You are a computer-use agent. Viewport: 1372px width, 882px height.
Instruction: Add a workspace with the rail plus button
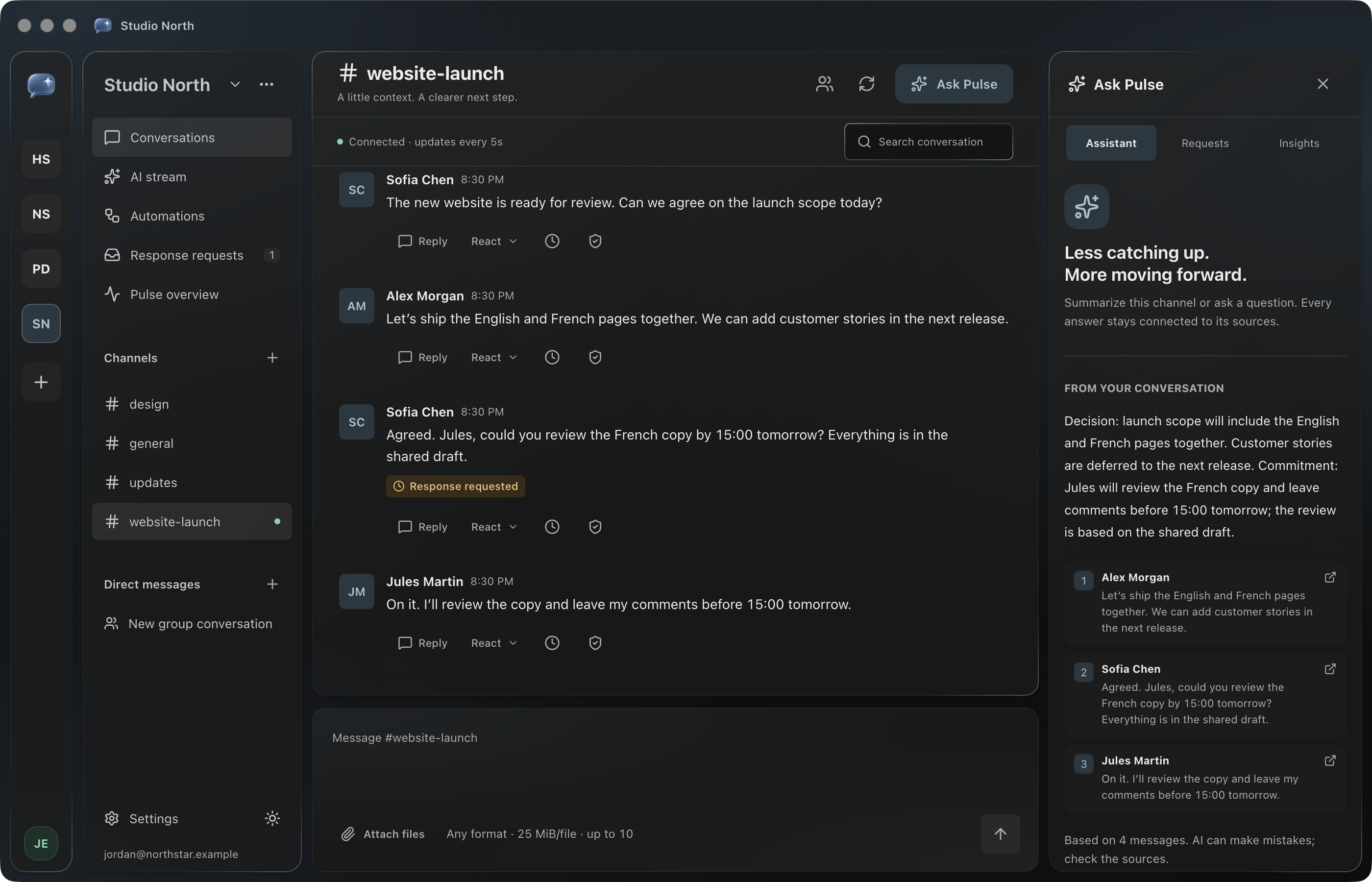click(x=41, y=382)
